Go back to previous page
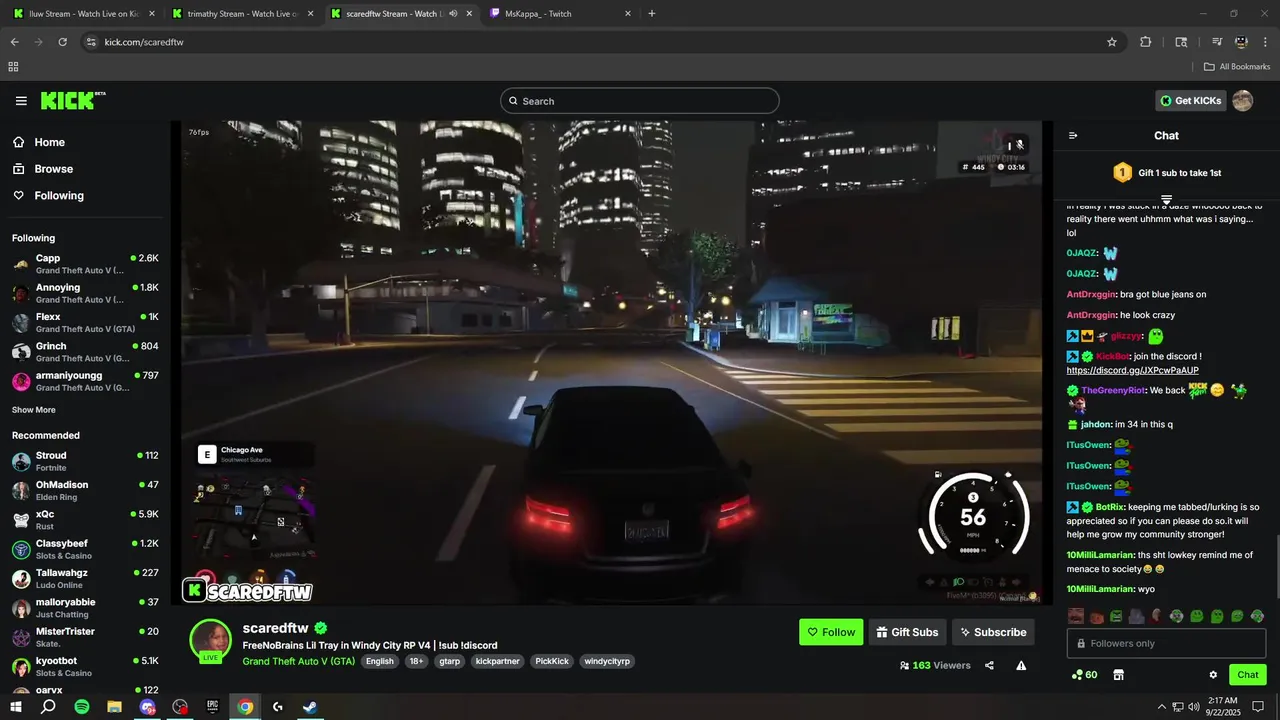The width and height of the screenshot is (1280, 720). click(14, 42)
